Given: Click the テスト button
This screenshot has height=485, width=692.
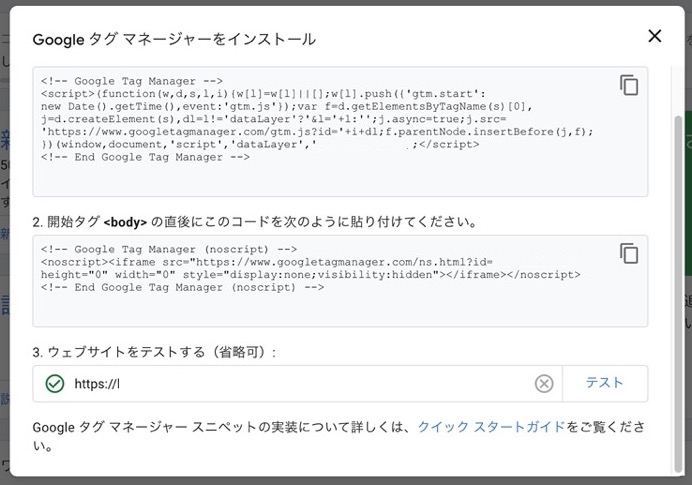Looking at the screenshot, I should [605, 383].
